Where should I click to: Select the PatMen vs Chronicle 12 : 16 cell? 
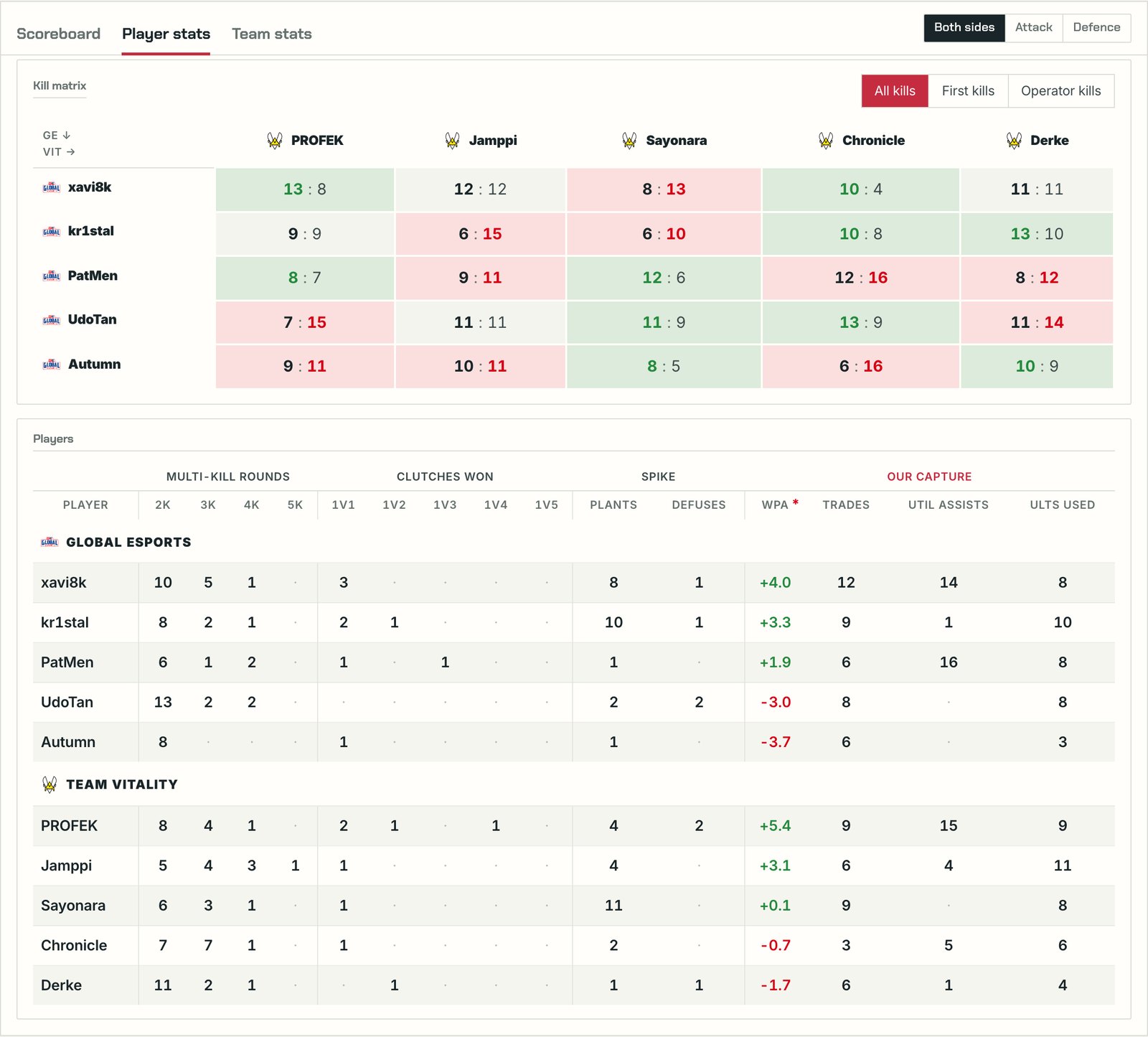tap(861, 278)
